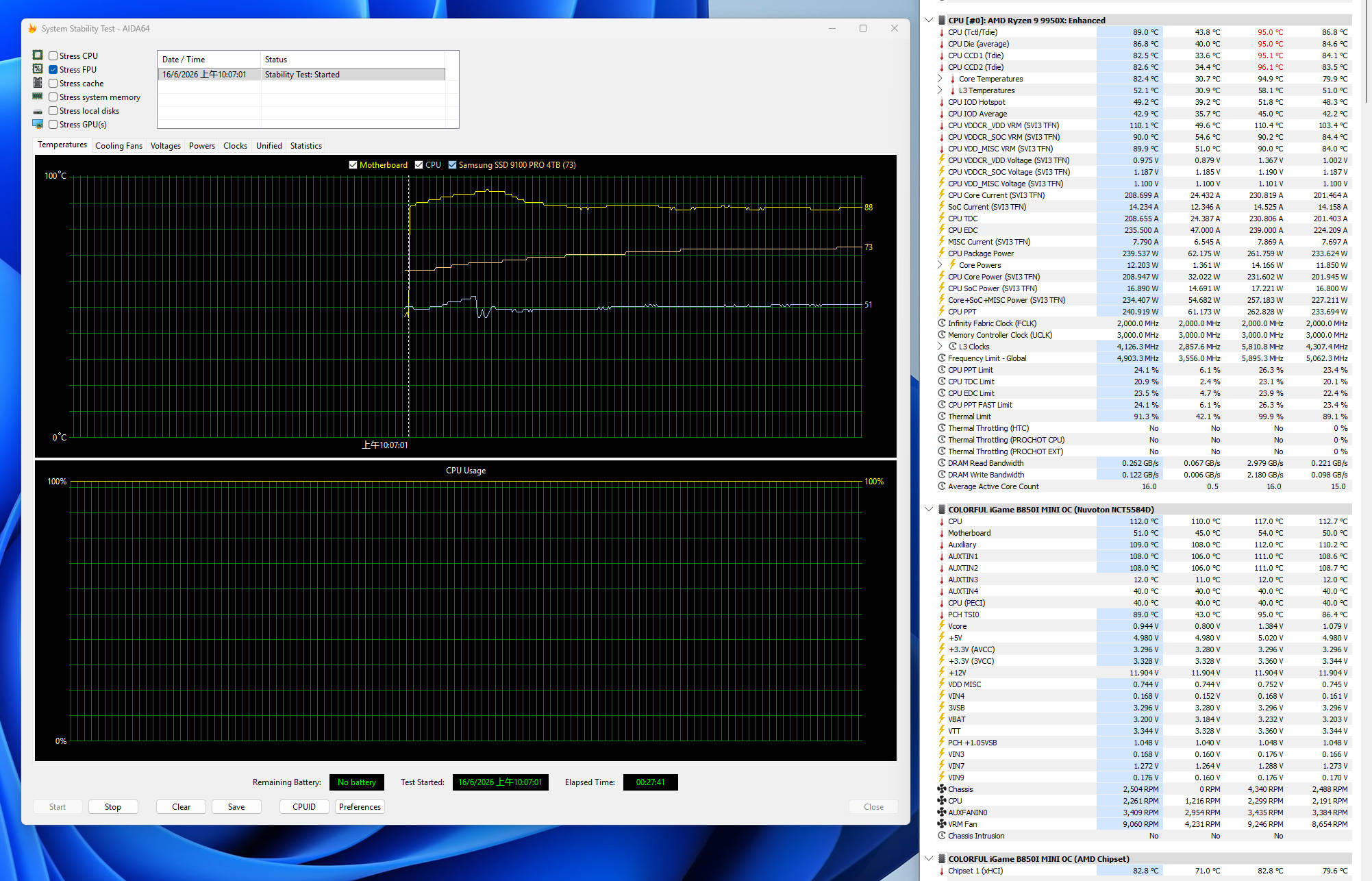Open the CPUID panel
The width and height of the screenshot is (1372, 881).
(x=304, y=807)
